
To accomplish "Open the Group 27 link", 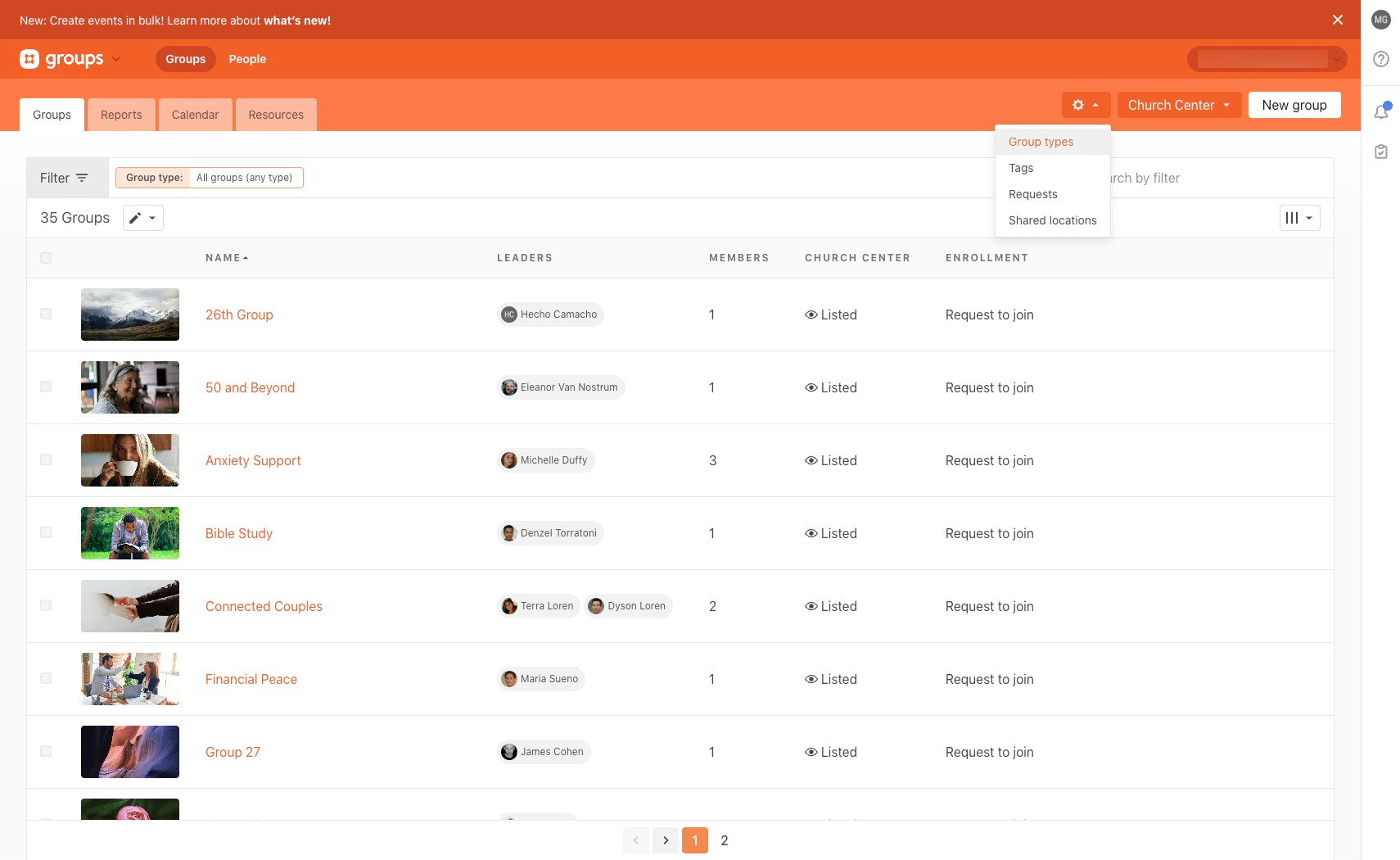I will 233,752.
